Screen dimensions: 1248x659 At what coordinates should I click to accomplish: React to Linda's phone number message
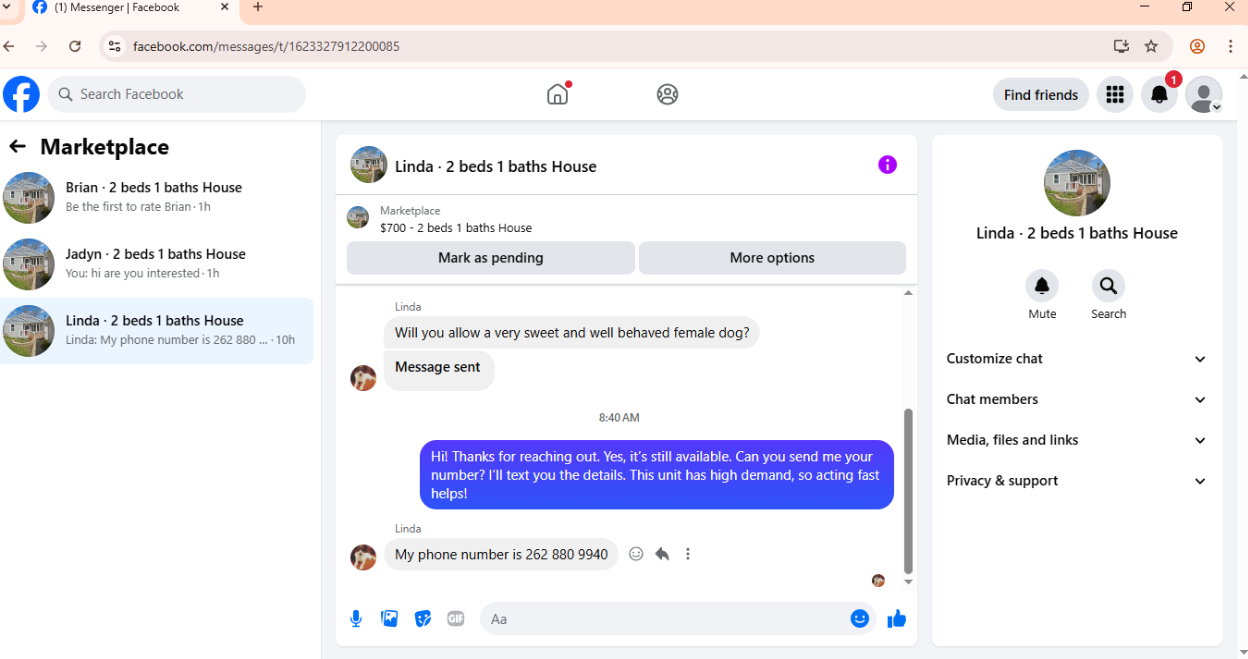pyautogui.click(x=636, y=554)
